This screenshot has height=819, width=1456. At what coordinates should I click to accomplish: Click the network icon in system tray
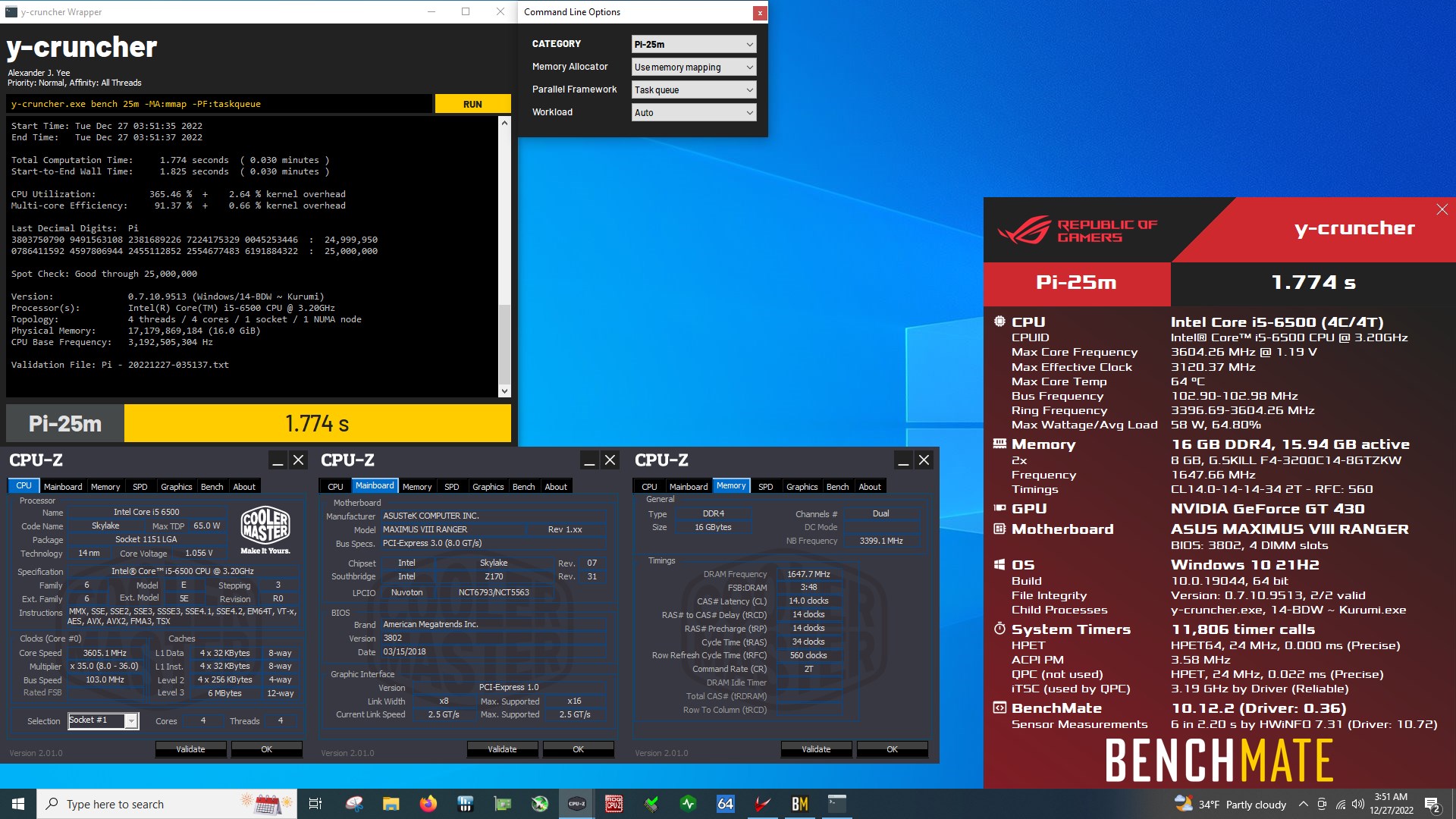pos(1341,804)
